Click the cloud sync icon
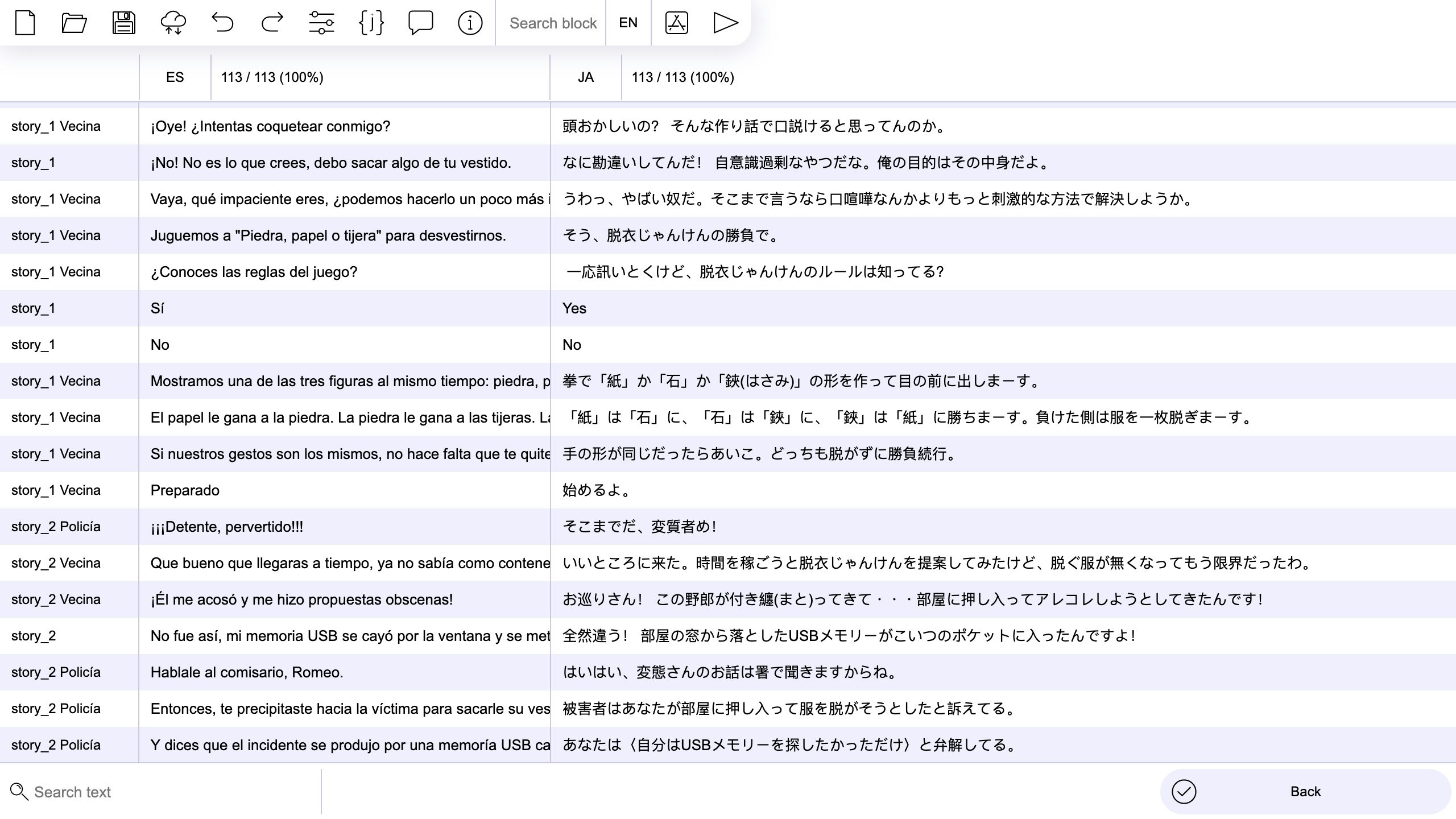Viewport: 1456px width, 819px height. click(173, 23)
